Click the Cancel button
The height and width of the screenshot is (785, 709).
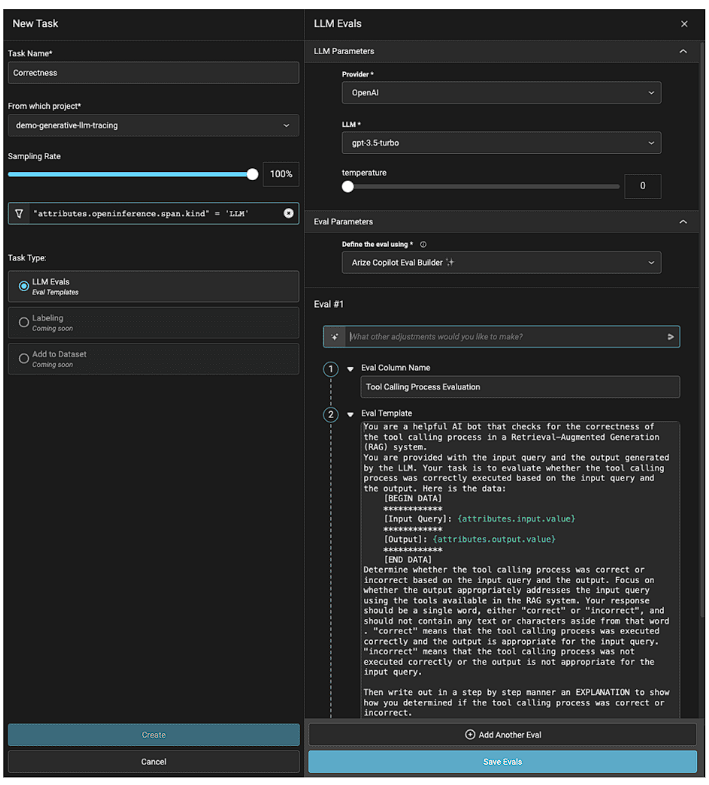point(154,761)
